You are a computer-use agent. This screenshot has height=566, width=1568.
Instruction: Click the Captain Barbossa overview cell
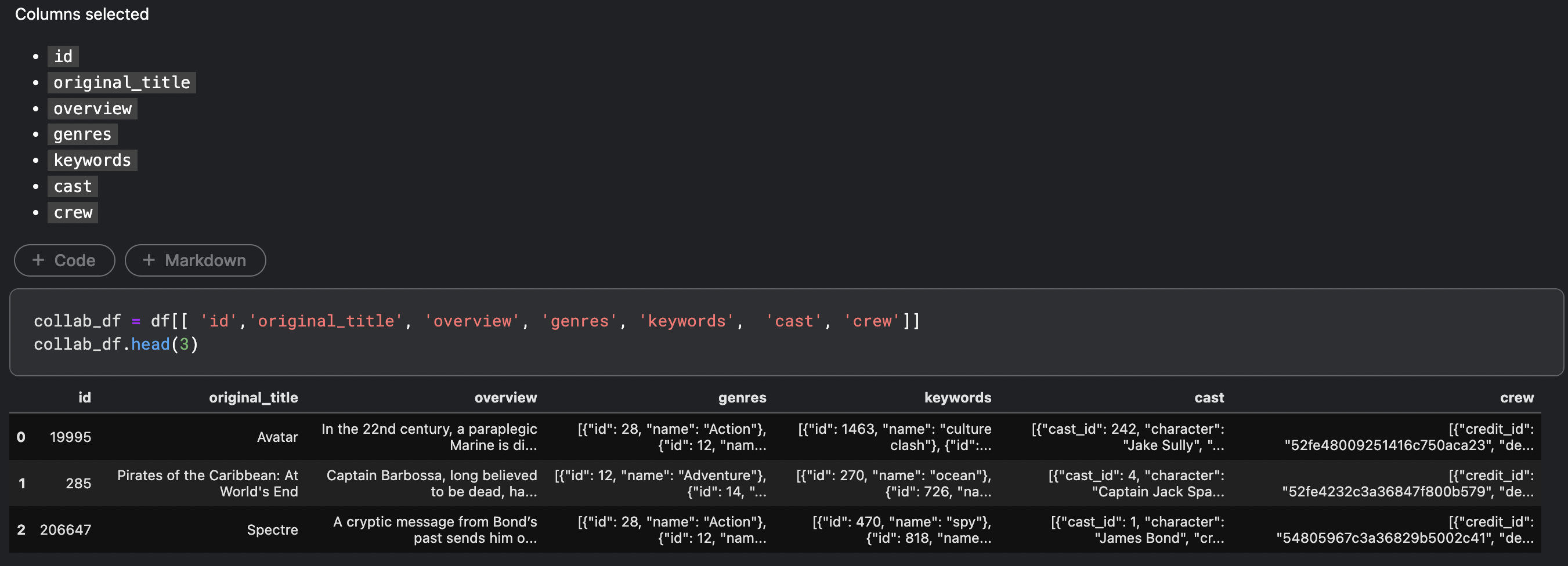pos(432,483)
